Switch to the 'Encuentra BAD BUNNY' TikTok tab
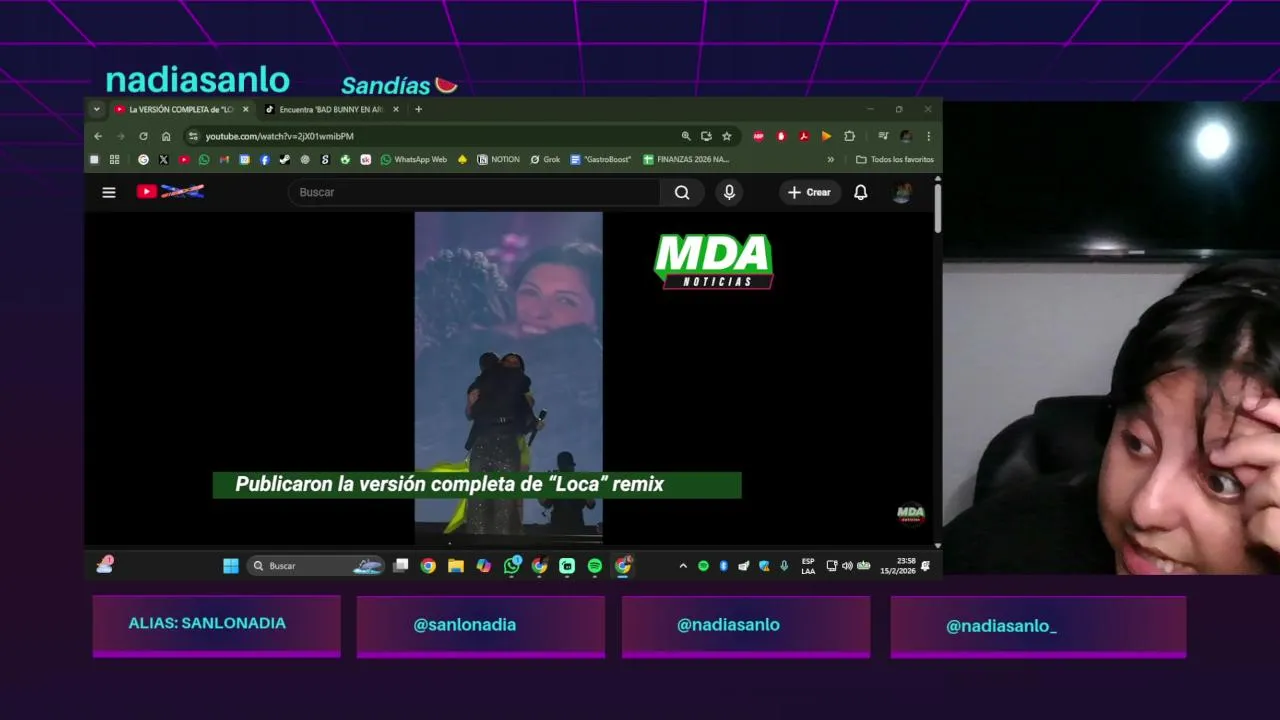 pyautogui.click(x=331, y=109)
